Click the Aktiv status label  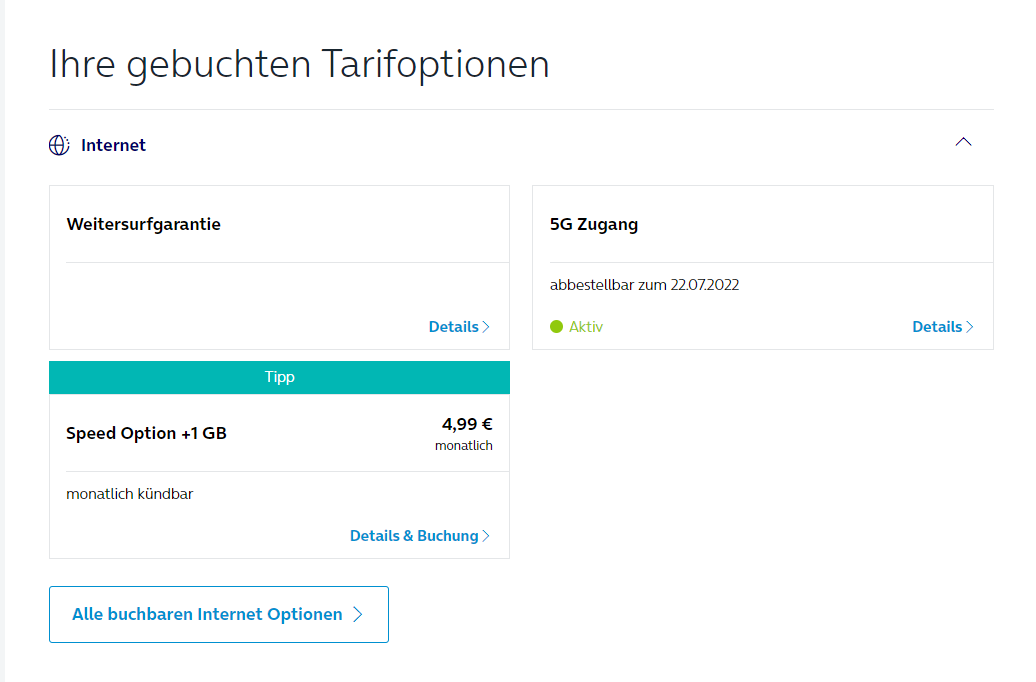(x=586, y=326)
